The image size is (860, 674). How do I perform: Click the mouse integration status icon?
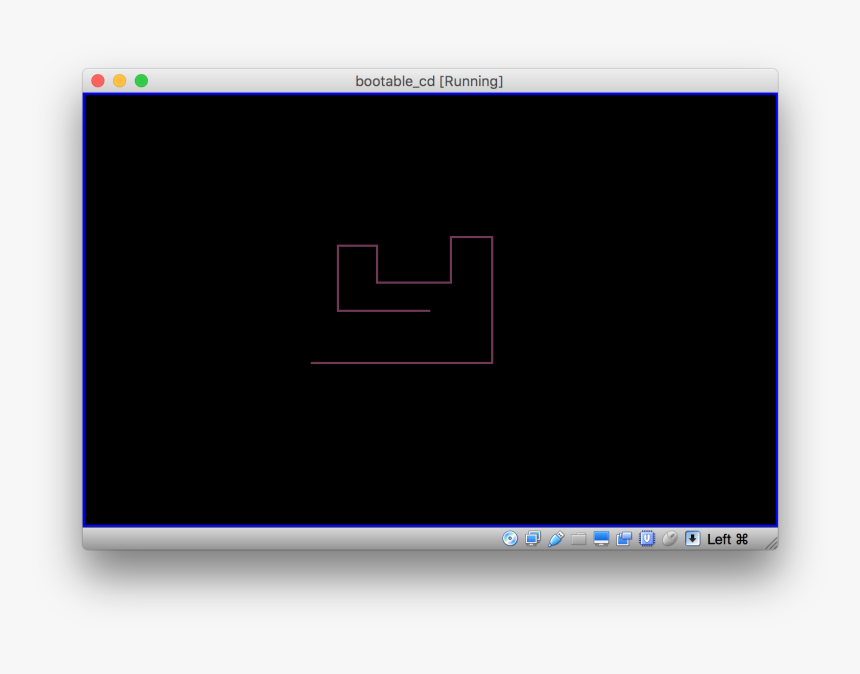tap(670, 539)
